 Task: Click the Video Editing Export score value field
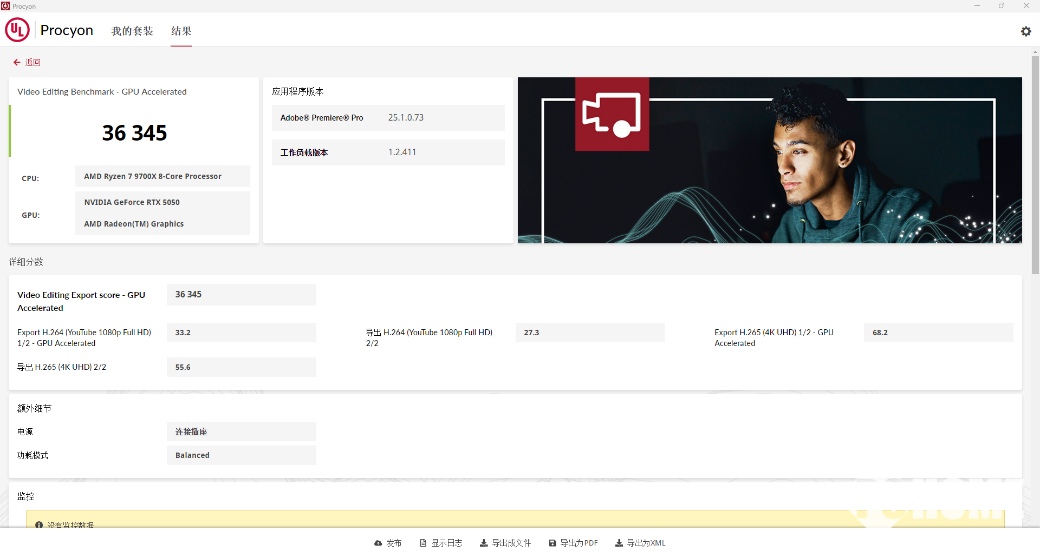(241, 295)
